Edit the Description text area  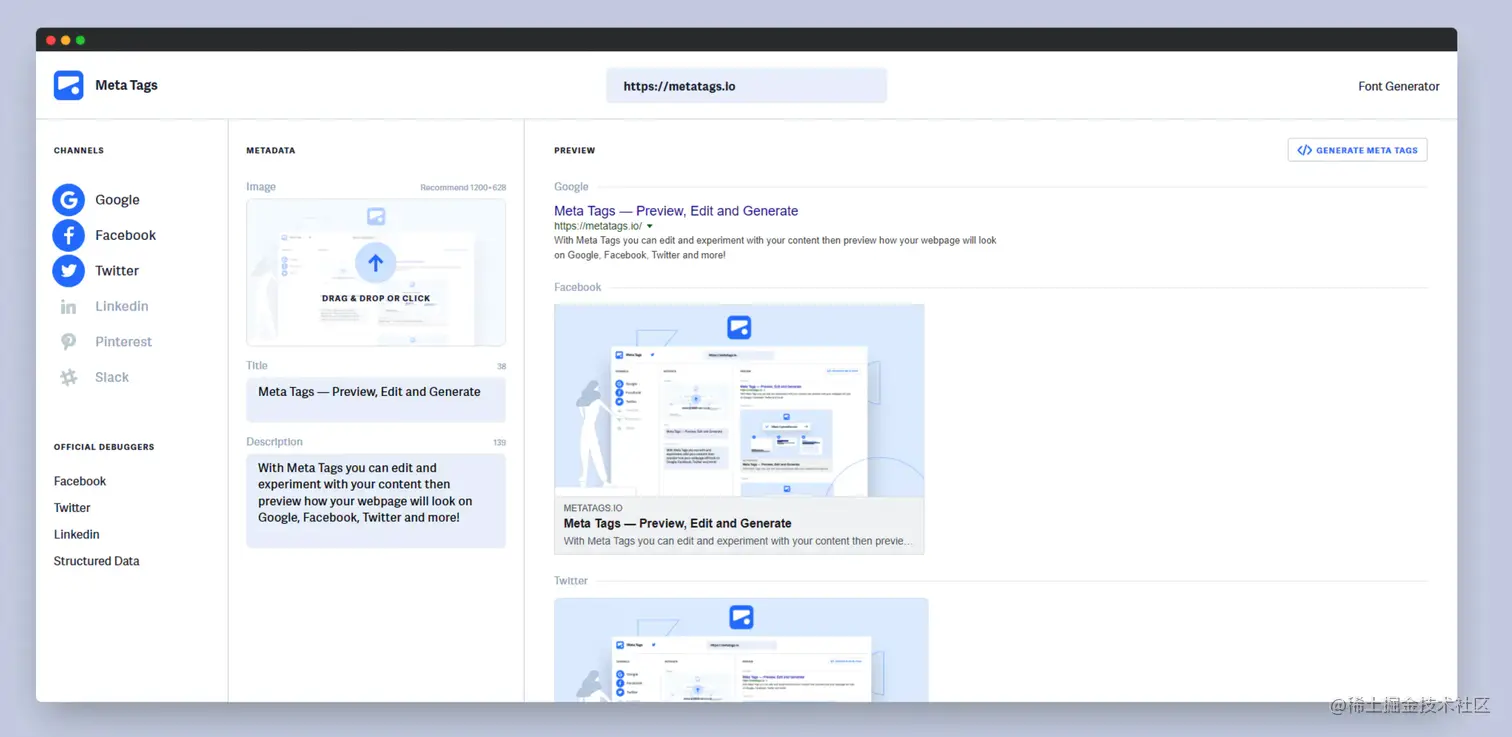[x=376, y=501]
